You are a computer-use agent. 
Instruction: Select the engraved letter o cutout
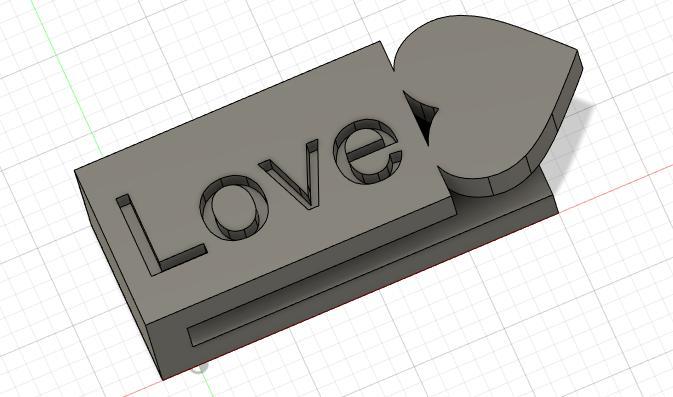coord(235,209)
